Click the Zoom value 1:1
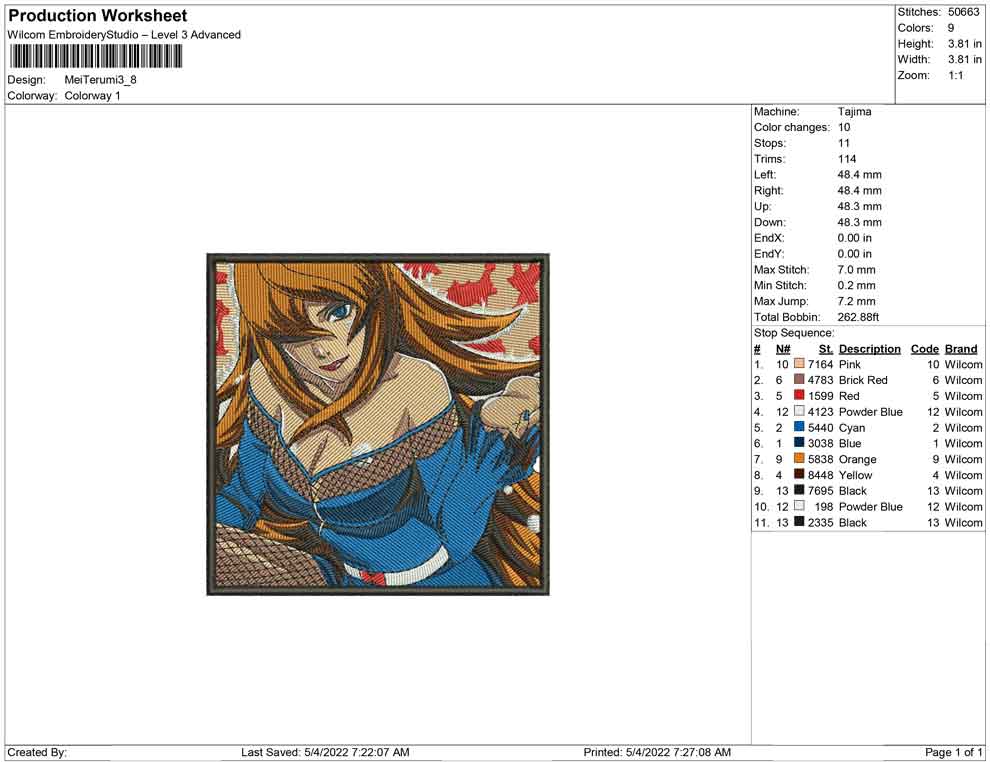990x762 pixels. point(955,75)
